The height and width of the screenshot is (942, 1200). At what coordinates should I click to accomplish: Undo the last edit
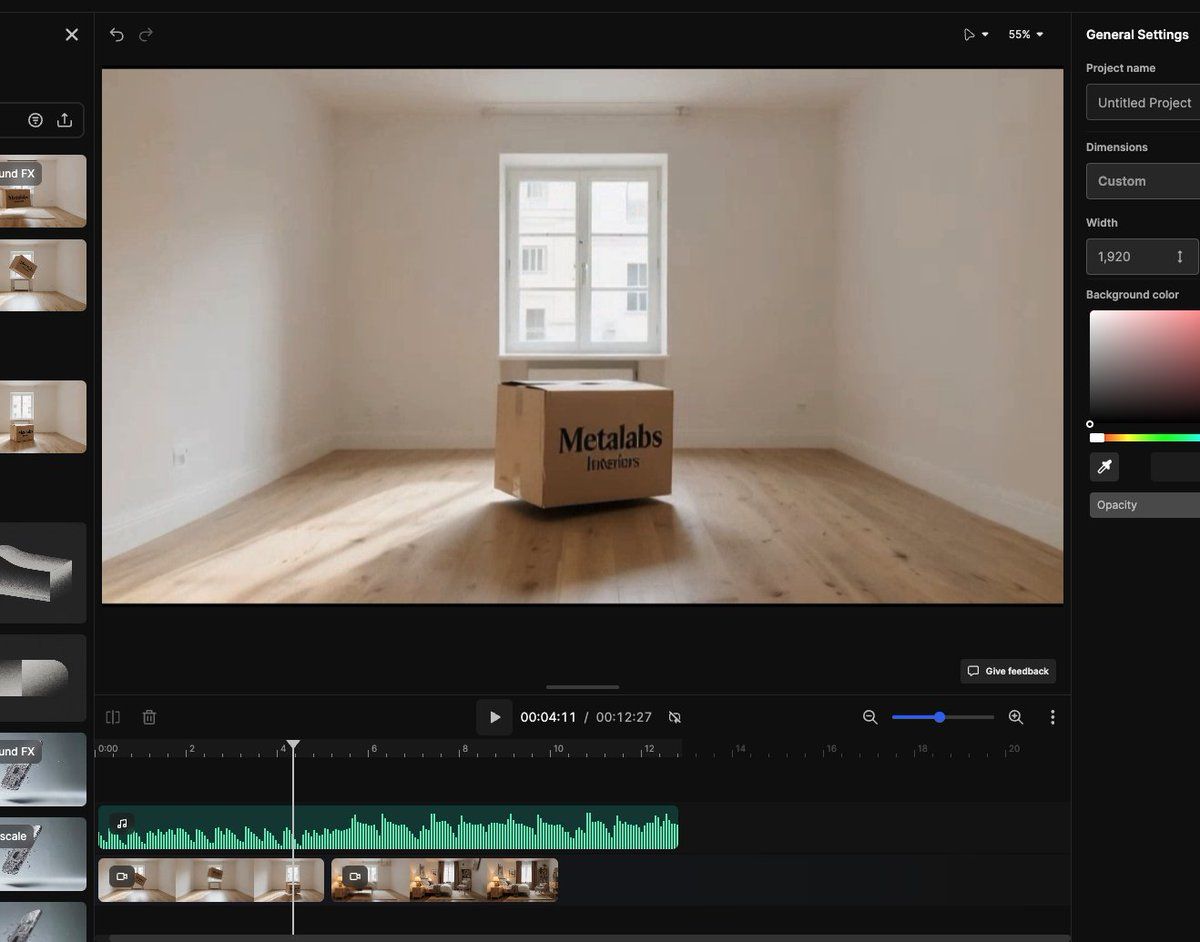coord(116,34)
